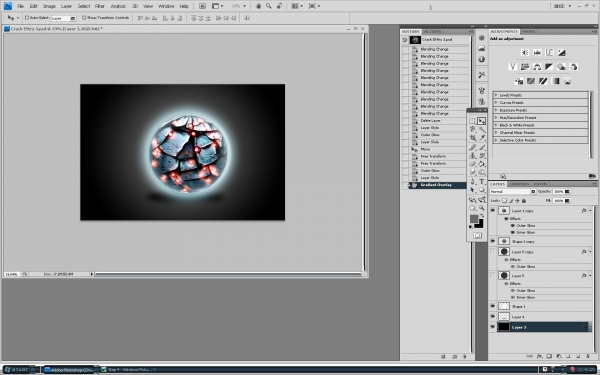The image size is (600, 375).
Task: Select the Hand tool in the application bar
Action: point(258,6)
